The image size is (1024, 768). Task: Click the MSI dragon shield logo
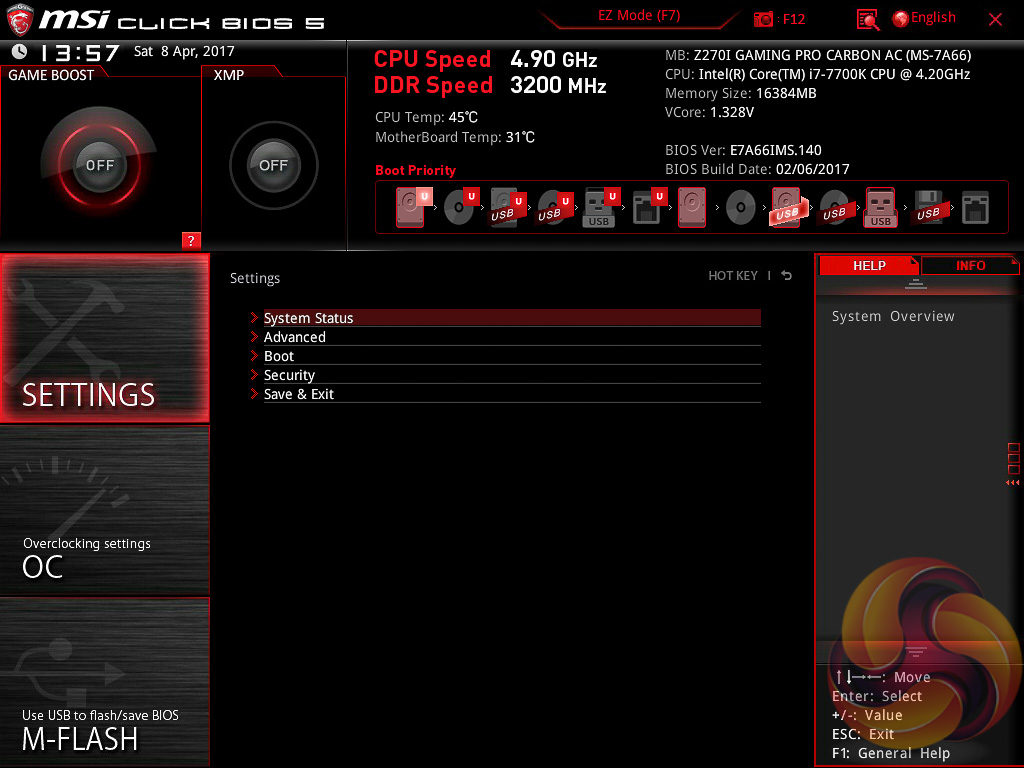click(20, 20)
